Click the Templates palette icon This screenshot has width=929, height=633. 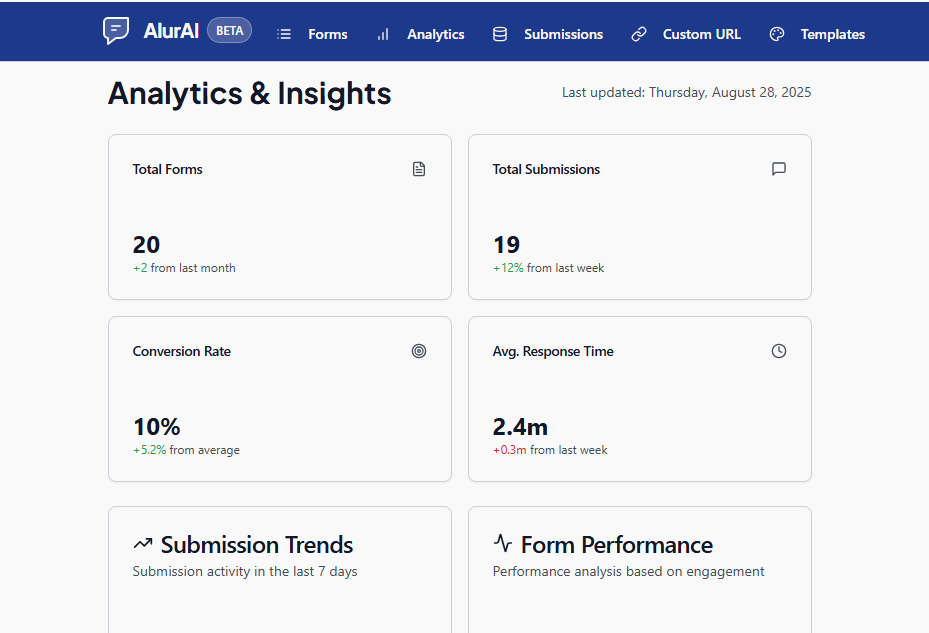[777, 34]
